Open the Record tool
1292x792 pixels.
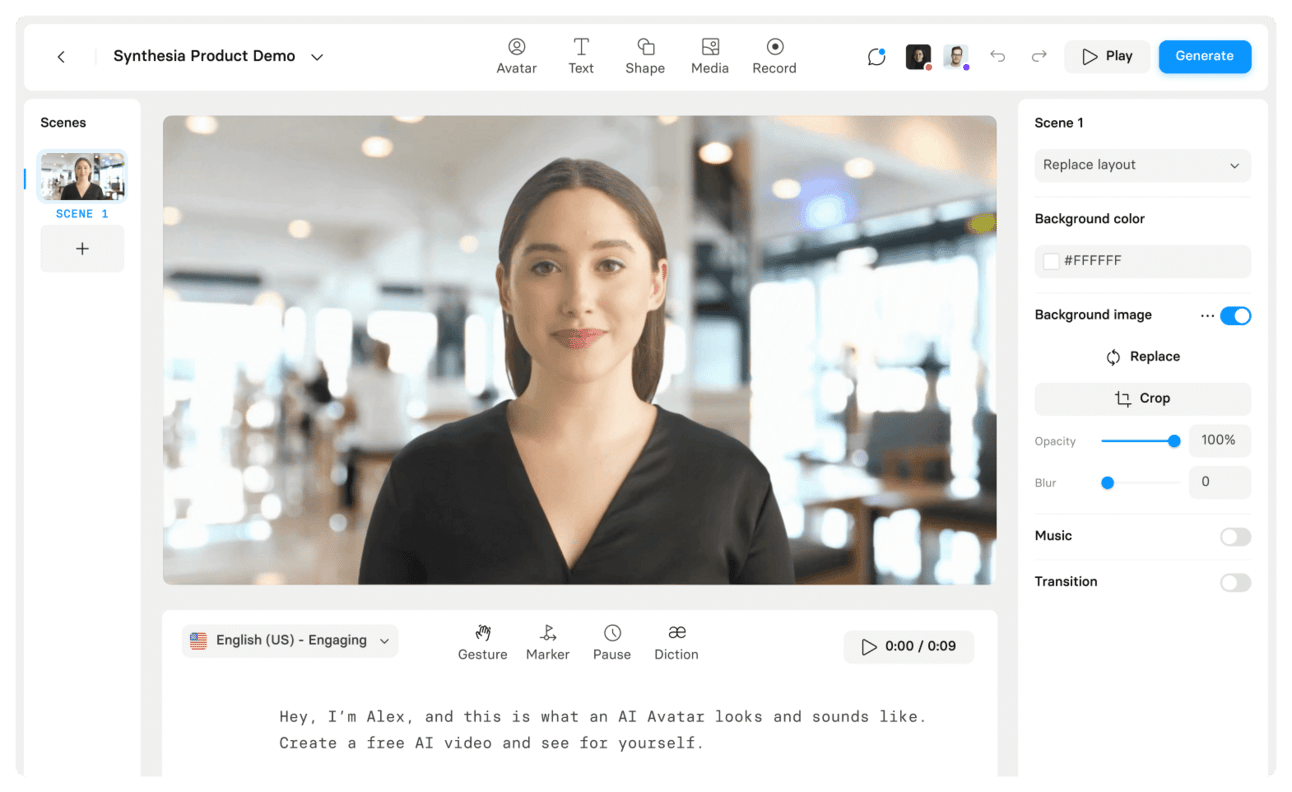click(x=774, y=56)
